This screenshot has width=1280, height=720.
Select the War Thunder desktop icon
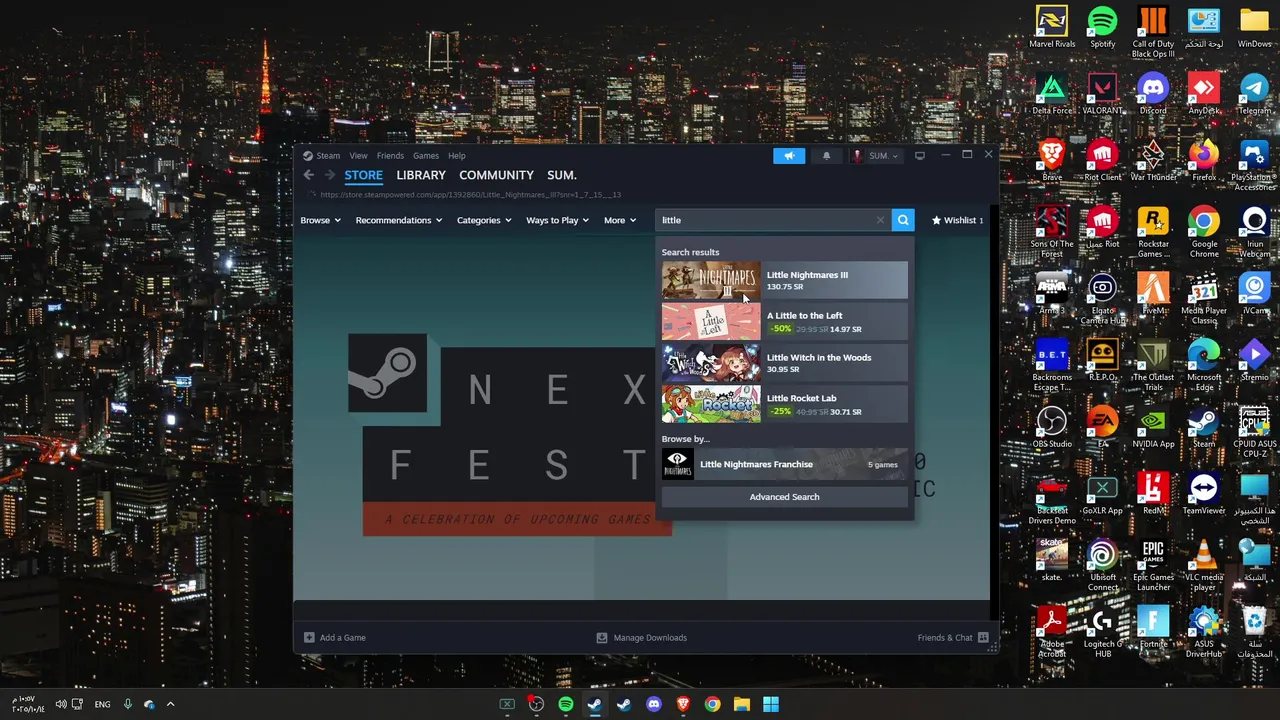1153,160
